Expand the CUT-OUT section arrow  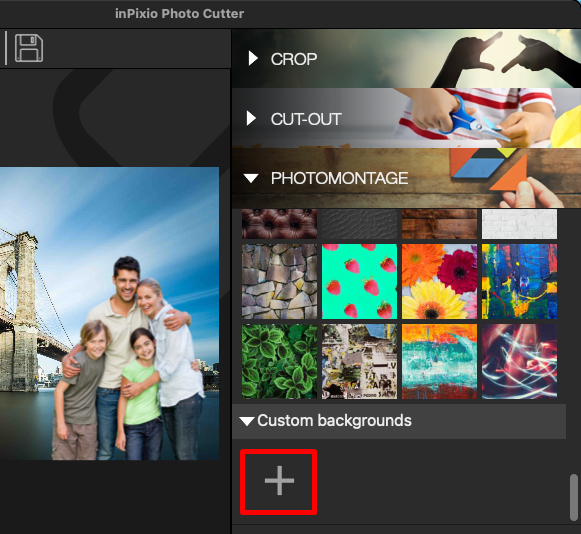pos(251,118)
